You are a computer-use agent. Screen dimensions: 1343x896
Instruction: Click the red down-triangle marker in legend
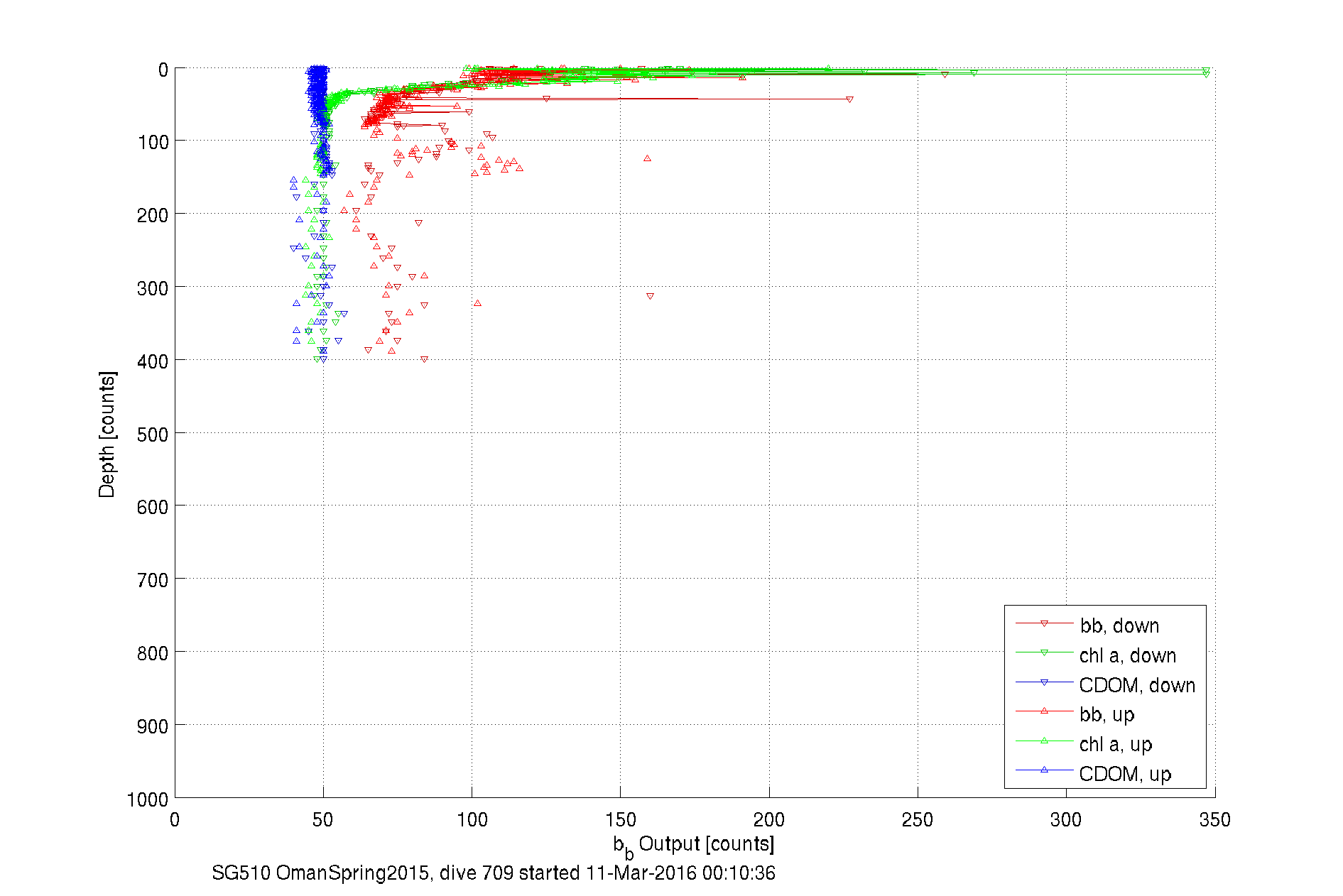point(1044,623)
